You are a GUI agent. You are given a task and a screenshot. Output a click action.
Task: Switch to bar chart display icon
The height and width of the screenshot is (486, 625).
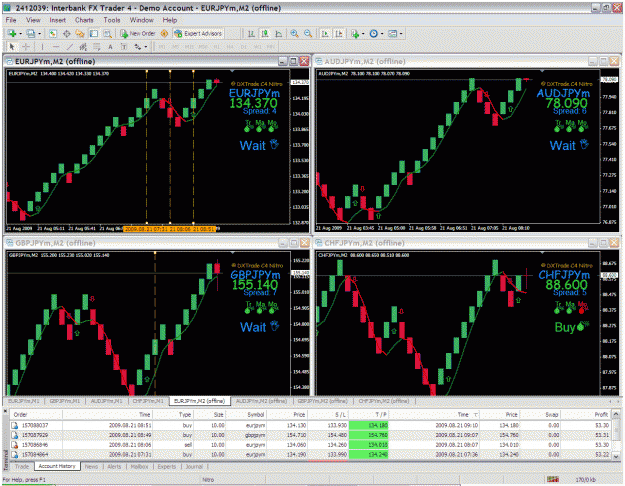pos(251,33)
